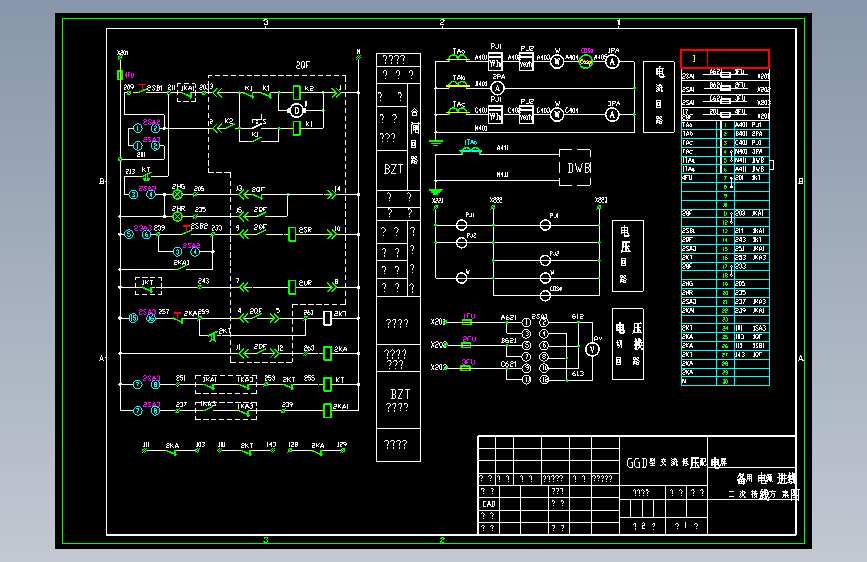867x562 pixels.
Task: Click the 电压切换回路 label box
Action: click(628, 344)
